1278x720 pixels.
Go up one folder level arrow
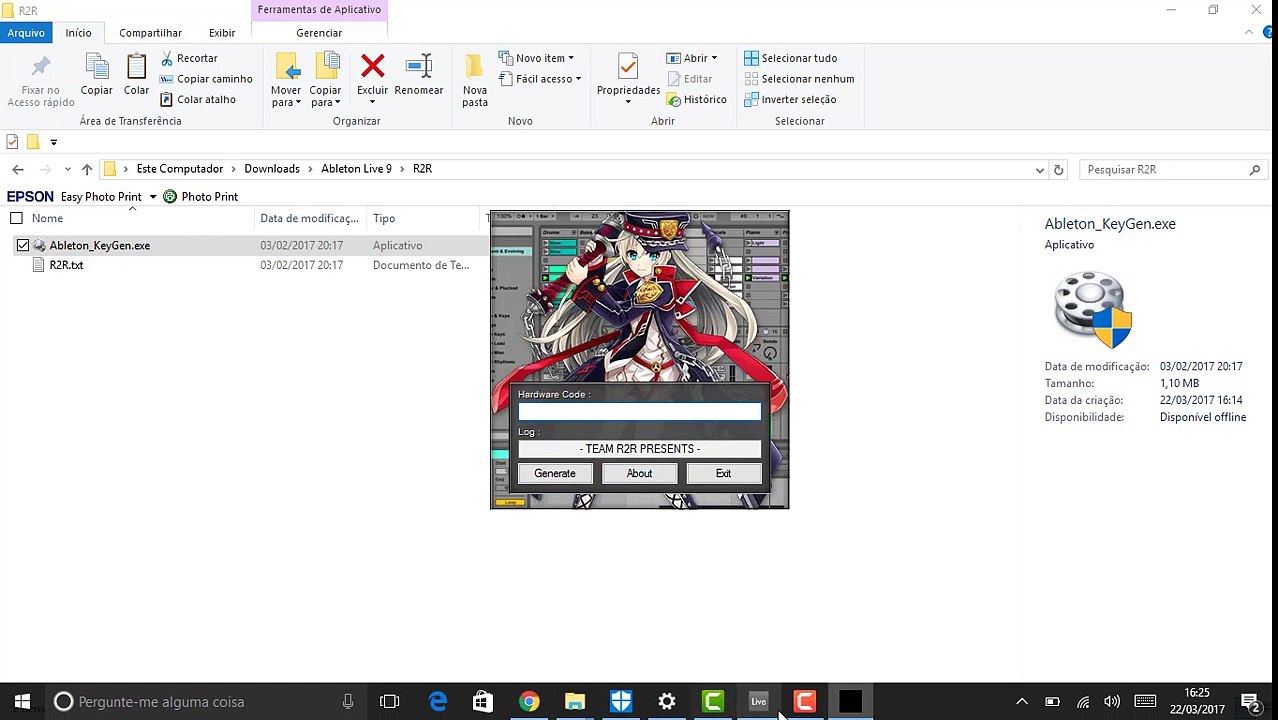click(87, 169)
